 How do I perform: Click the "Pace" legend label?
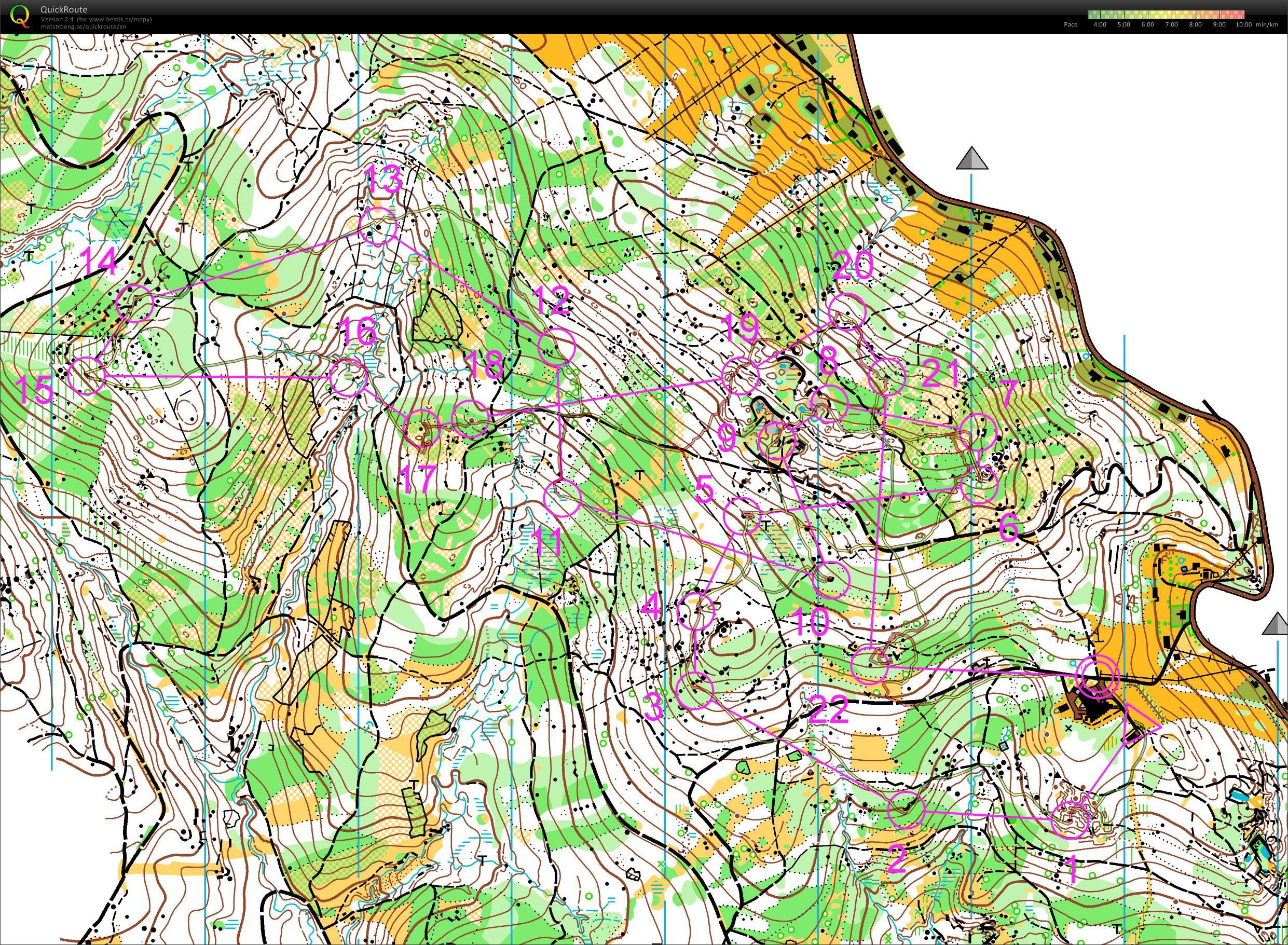pyautogui.click(x=1071, y=24)
